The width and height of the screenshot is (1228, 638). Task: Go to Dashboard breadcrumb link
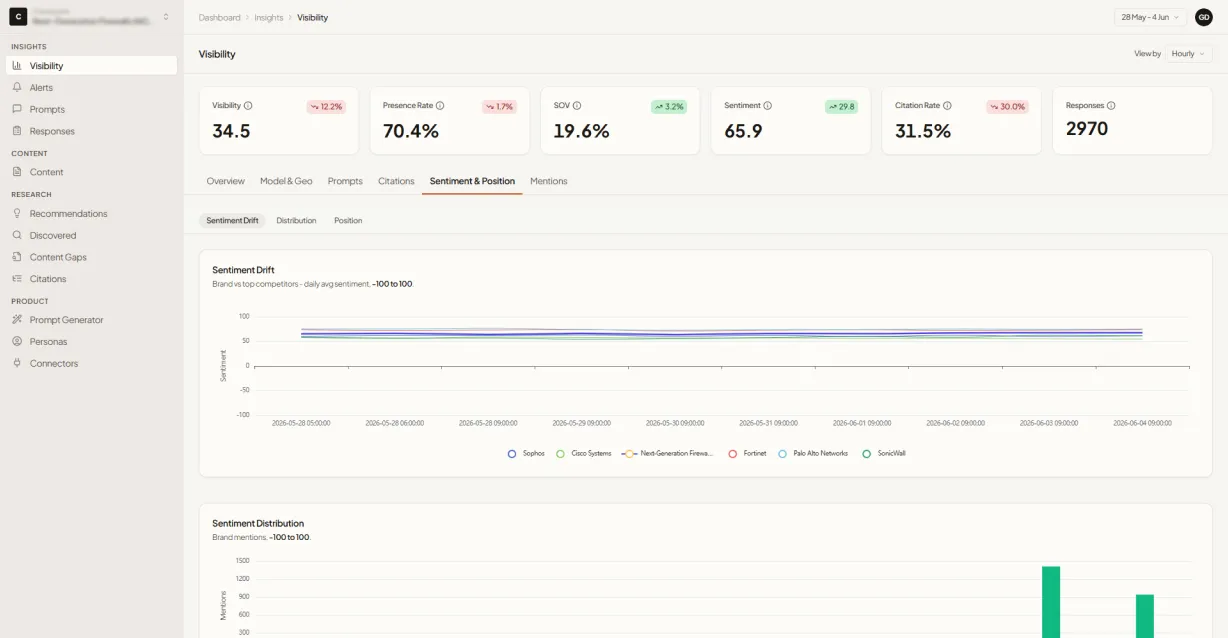click(x=219, y=17)
